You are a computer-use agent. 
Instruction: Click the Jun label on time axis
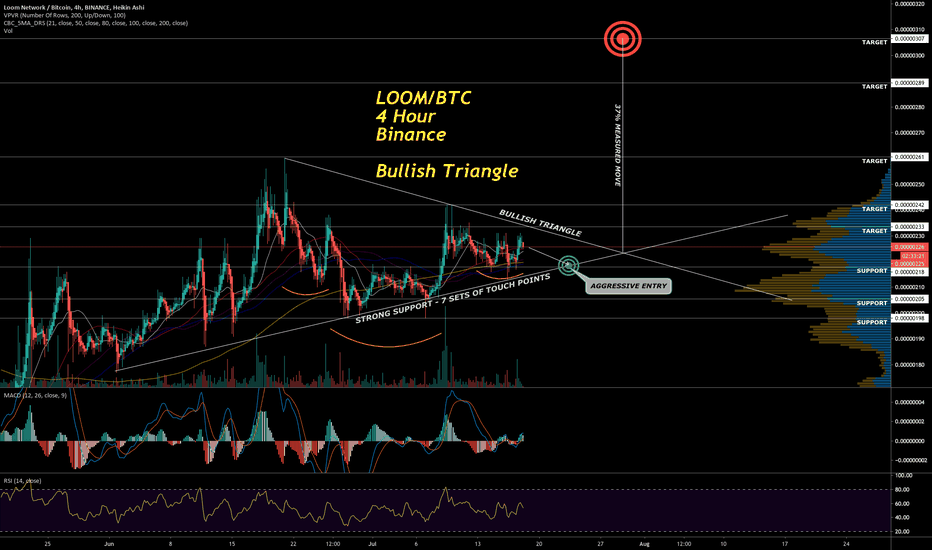(108, 543)
